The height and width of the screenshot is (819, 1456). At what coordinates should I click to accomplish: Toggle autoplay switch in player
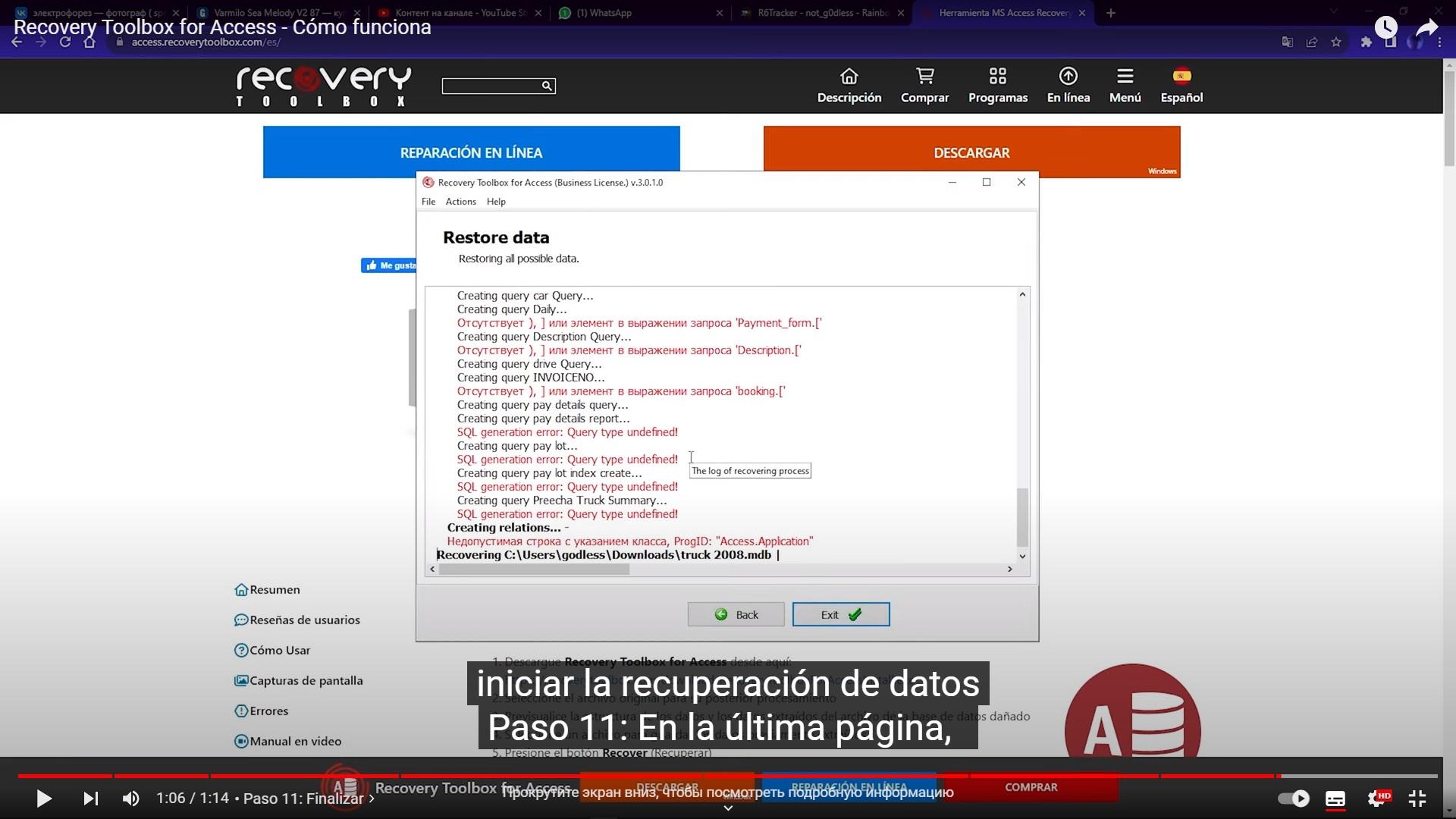1294,799
